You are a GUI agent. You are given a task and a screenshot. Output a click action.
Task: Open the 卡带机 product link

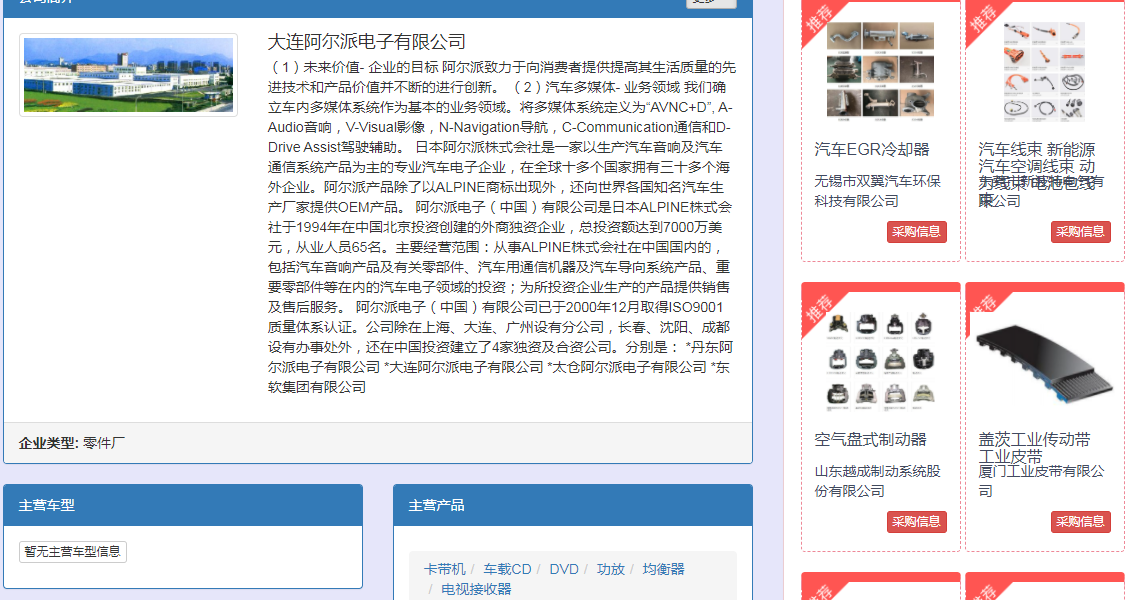tap(444, 569)
